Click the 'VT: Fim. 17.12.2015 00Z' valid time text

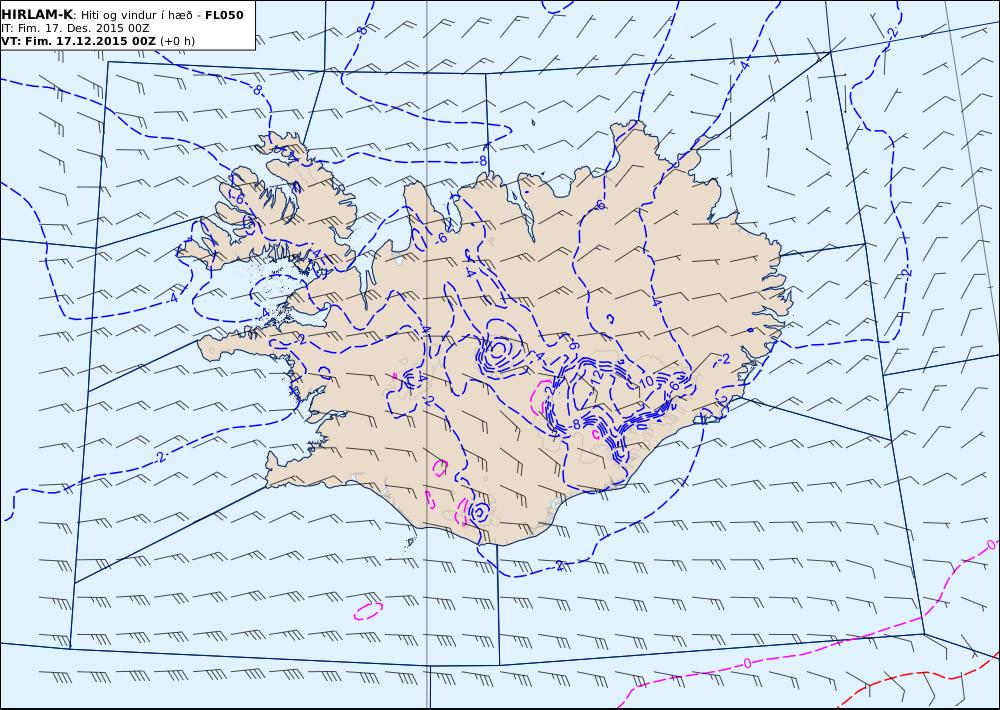click(x=78, y=41)
